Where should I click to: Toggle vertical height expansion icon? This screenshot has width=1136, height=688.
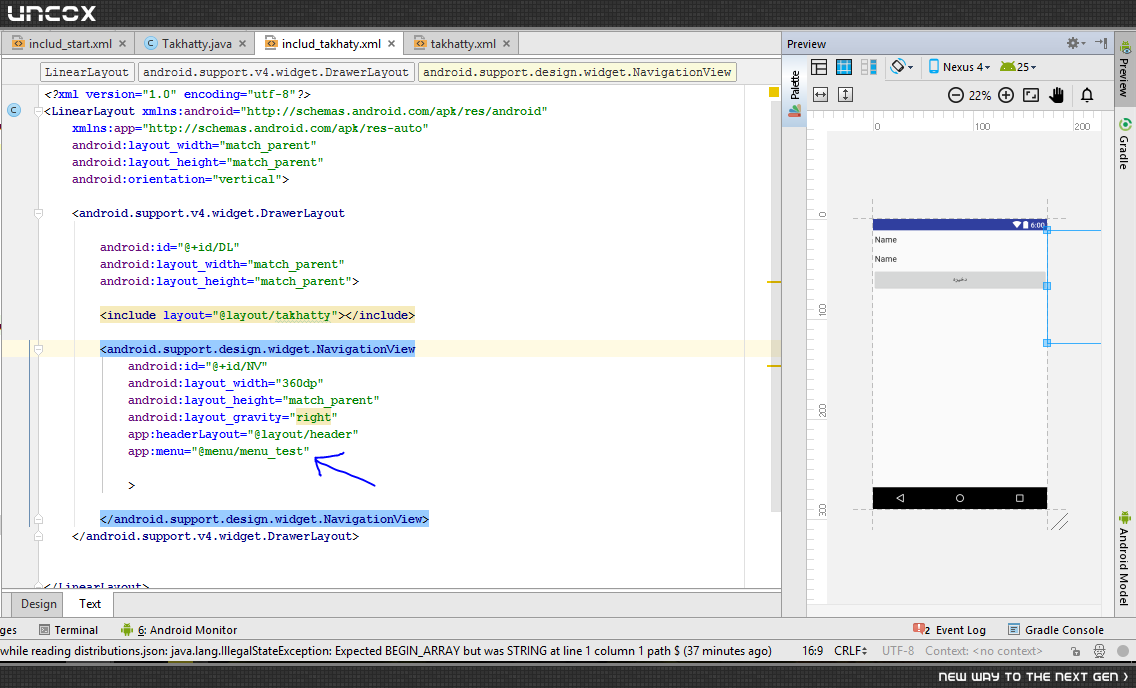pos(845,95)
